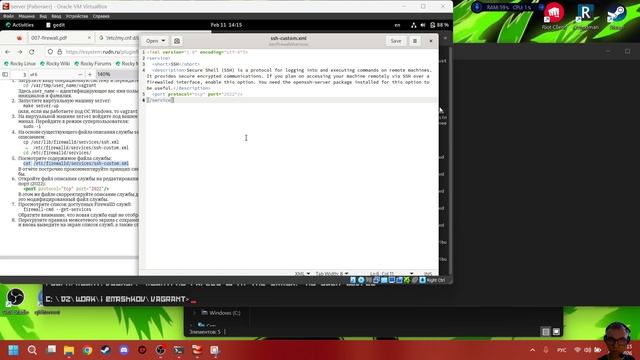Screen dimensions: 640x360
Task: Open Discord from taskbar
Action: coord(124,350)
